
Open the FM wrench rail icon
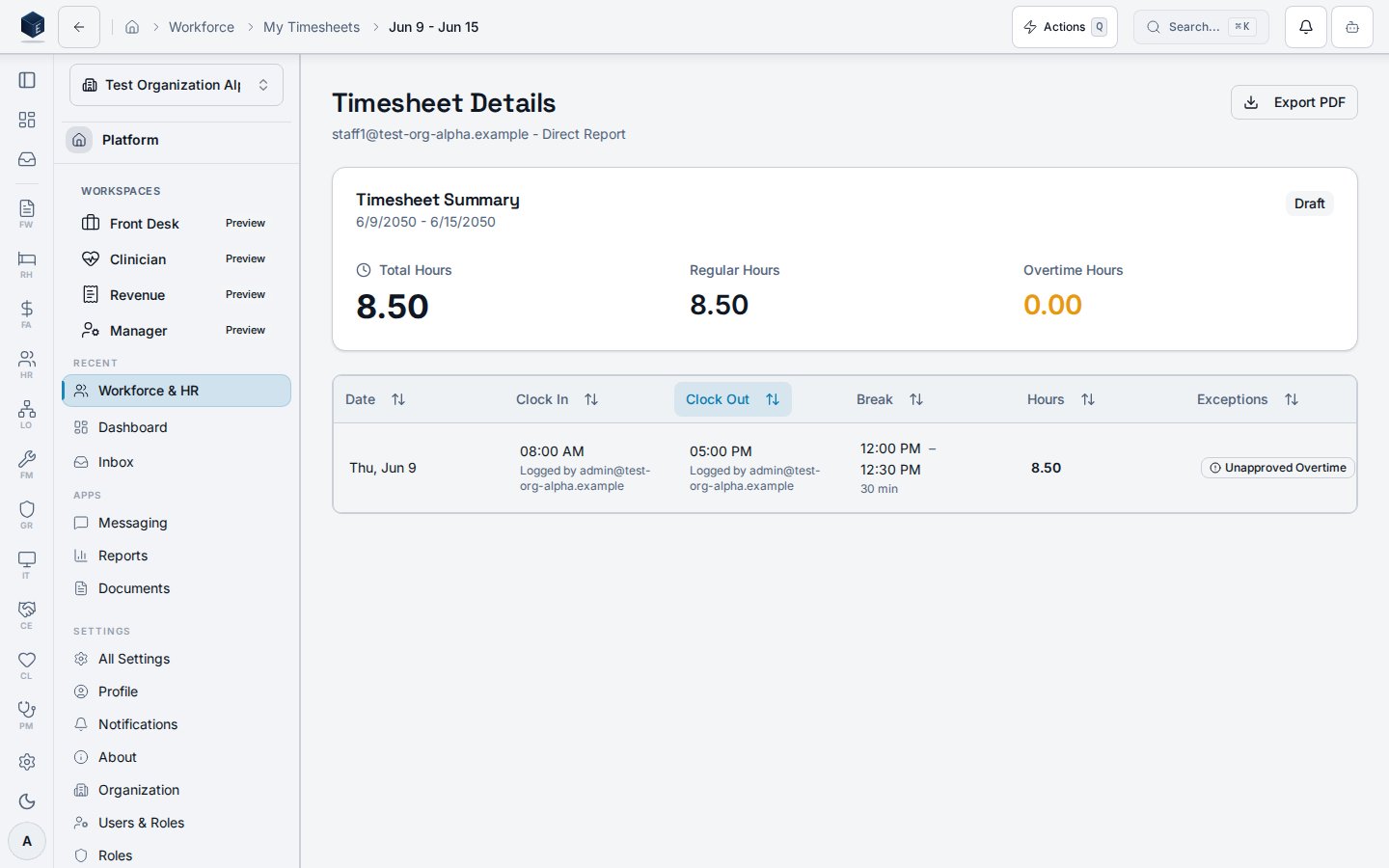point(27,463)
